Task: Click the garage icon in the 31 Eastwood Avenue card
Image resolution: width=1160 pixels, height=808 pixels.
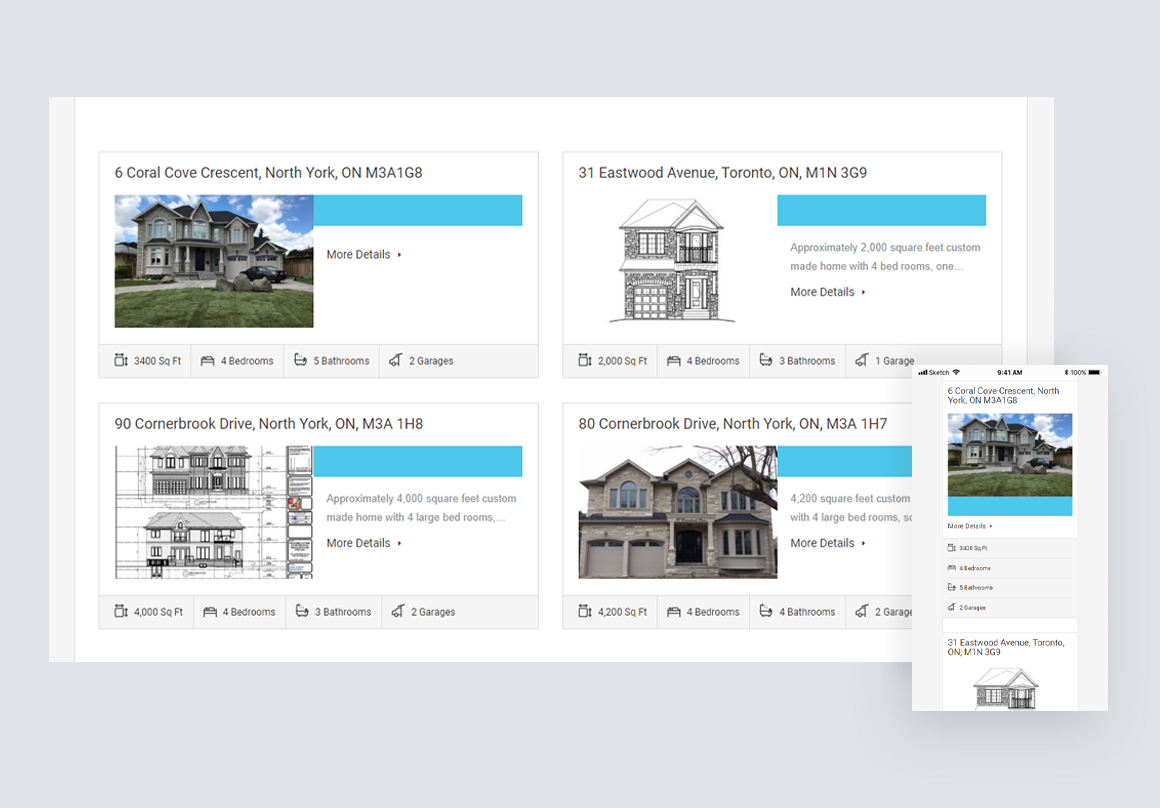Action: 863,361
